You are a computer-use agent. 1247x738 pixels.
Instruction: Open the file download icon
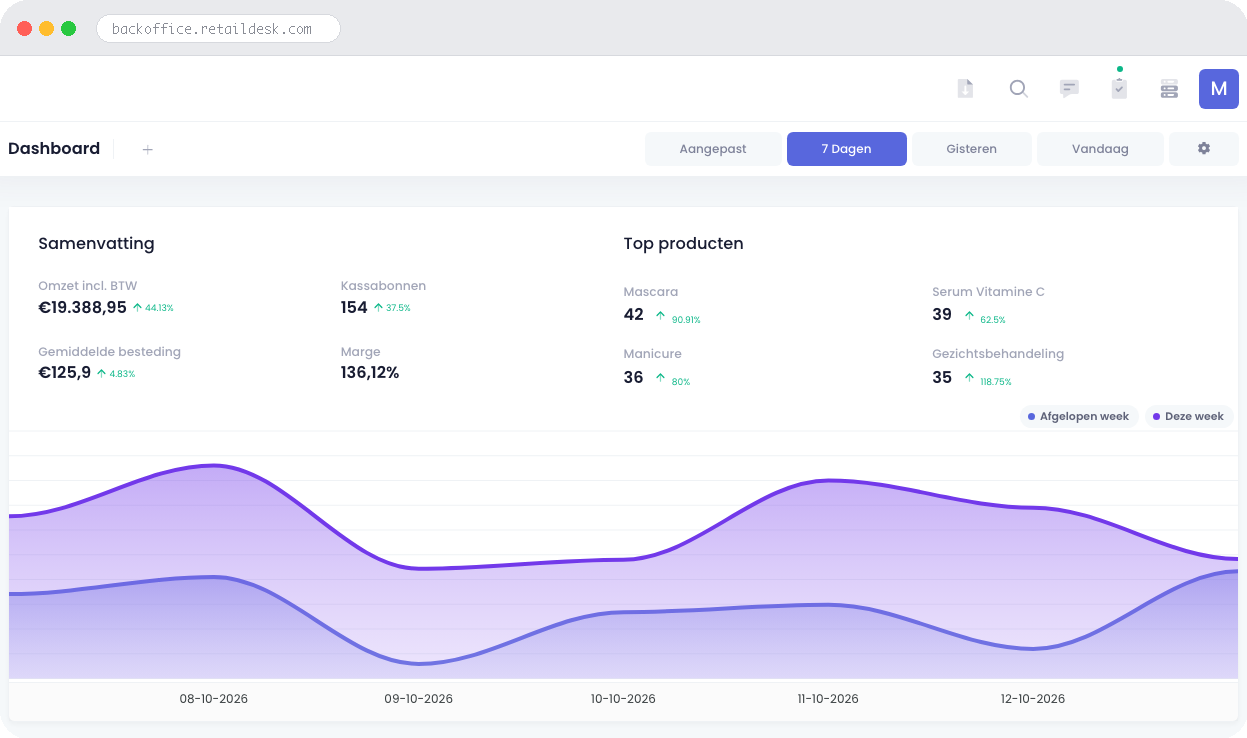965,89
